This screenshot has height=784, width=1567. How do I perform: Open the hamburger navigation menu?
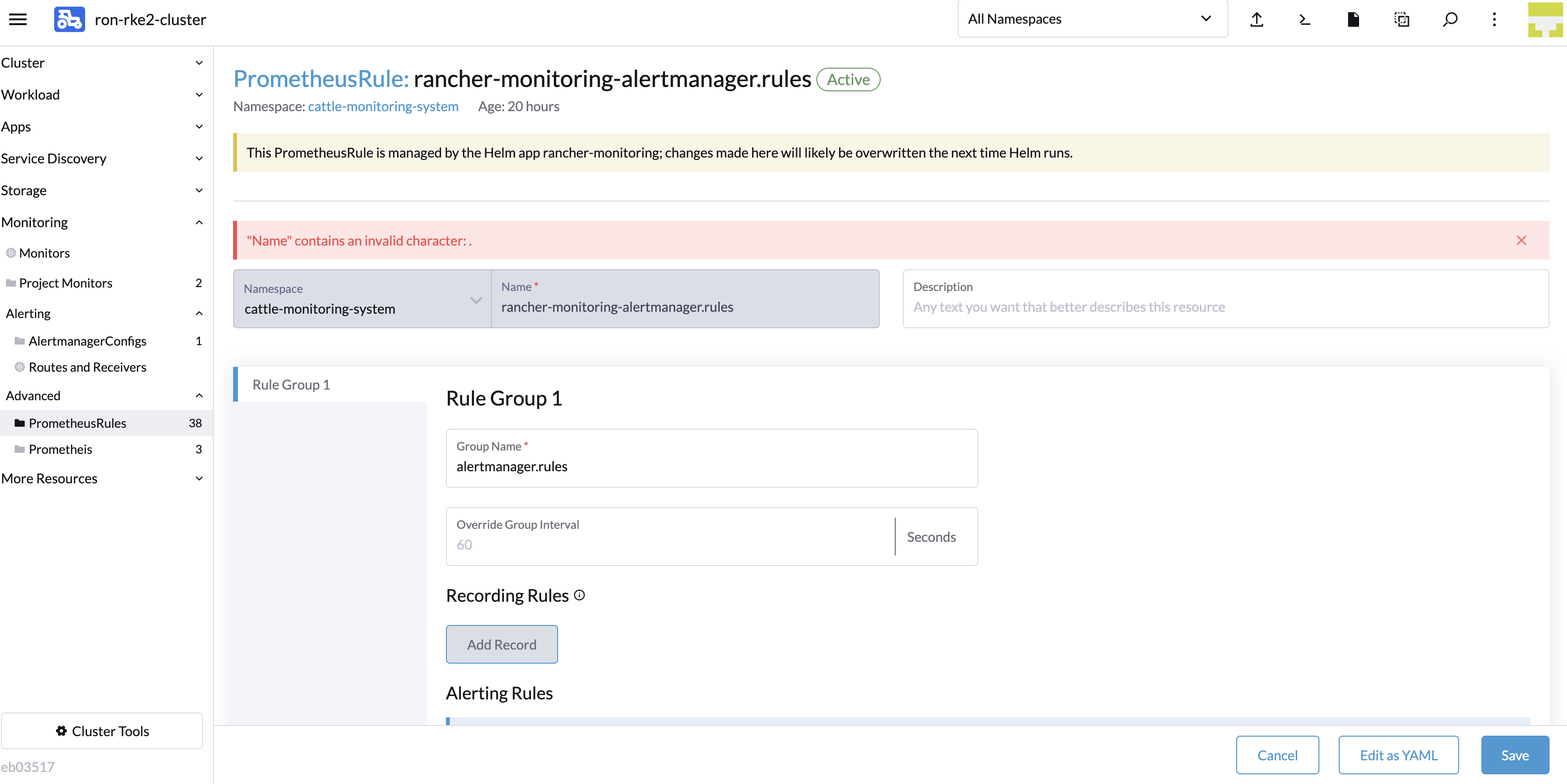click(x=17, y=19)
